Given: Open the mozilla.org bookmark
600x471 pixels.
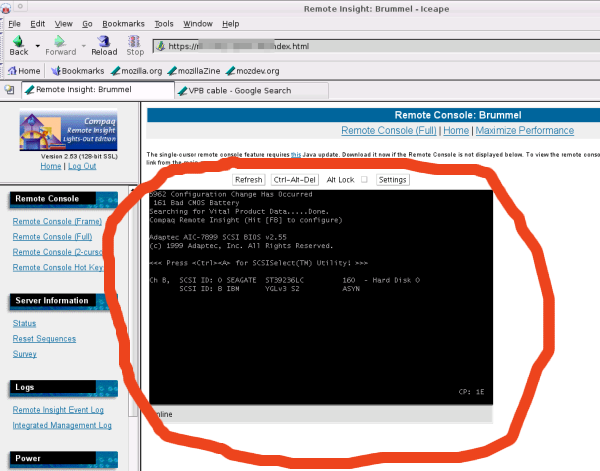Looking at the screenshot, I should point(137,71).
